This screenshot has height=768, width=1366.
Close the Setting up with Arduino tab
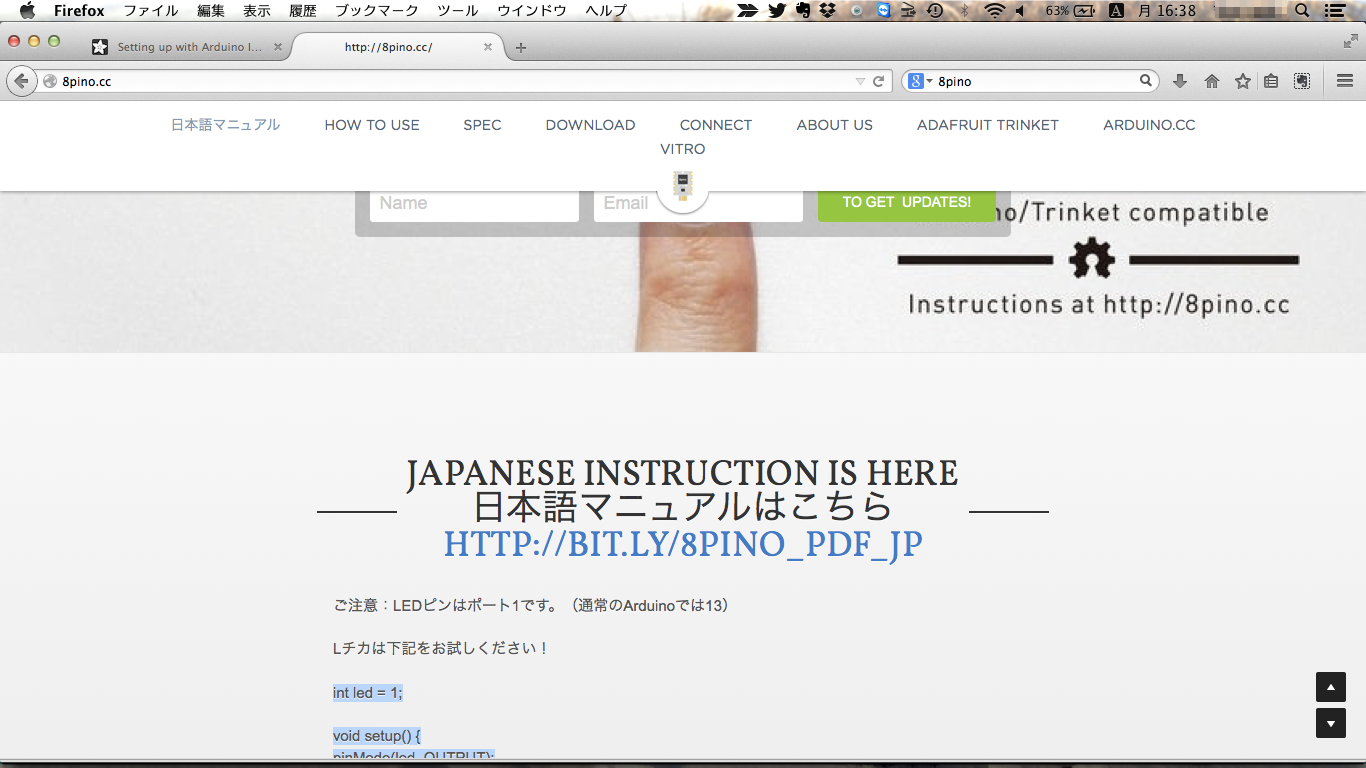(278, 47)
